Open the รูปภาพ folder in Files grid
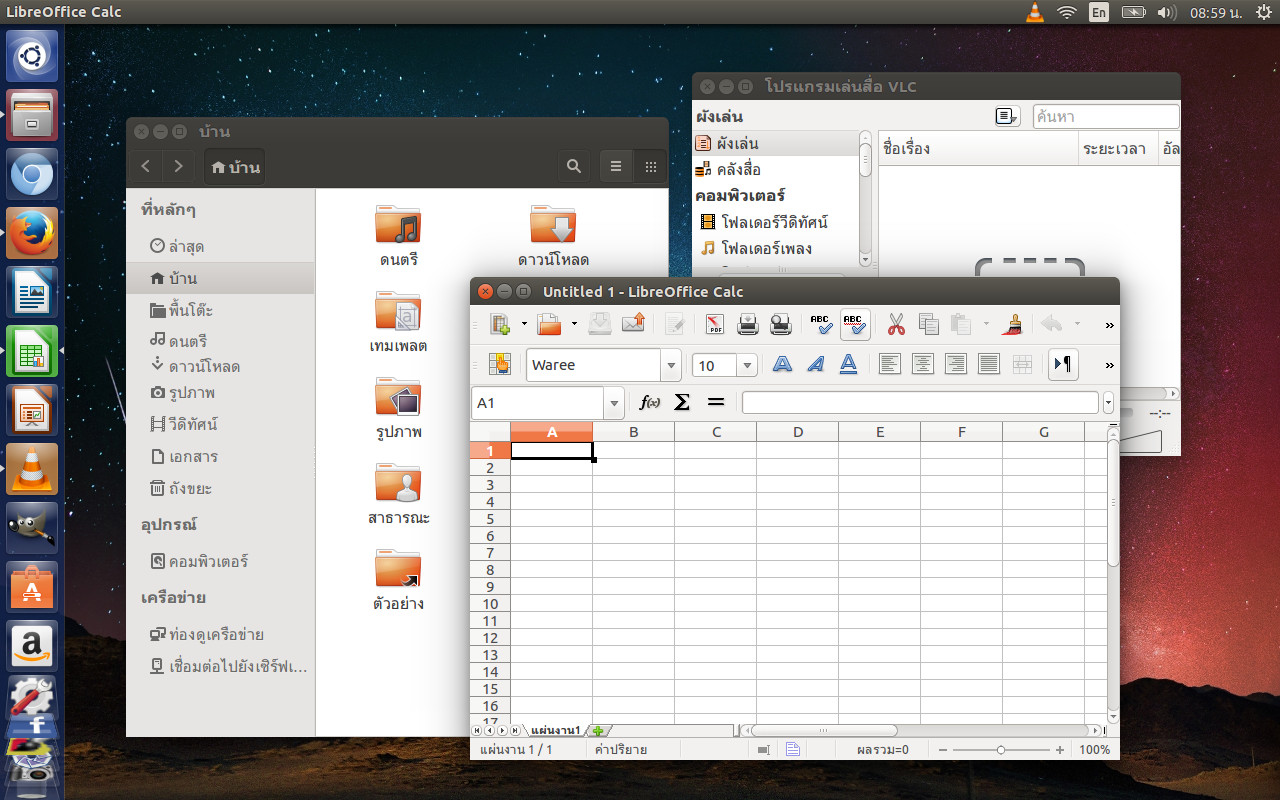The image size is (1280, 800). (x=398, y=397)
